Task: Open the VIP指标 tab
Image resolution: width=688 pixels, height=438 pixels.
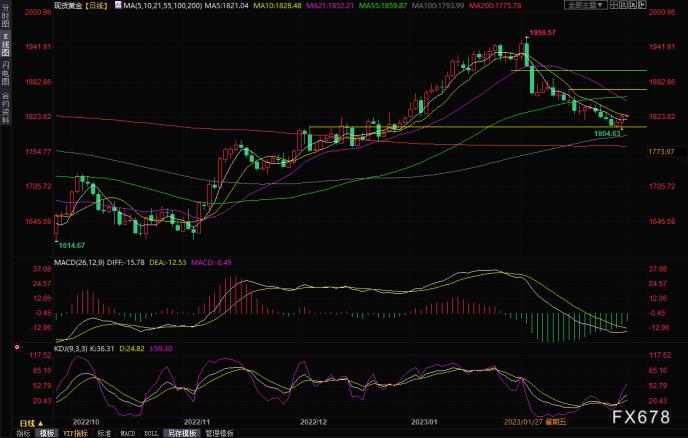Action: coord(75,433)
